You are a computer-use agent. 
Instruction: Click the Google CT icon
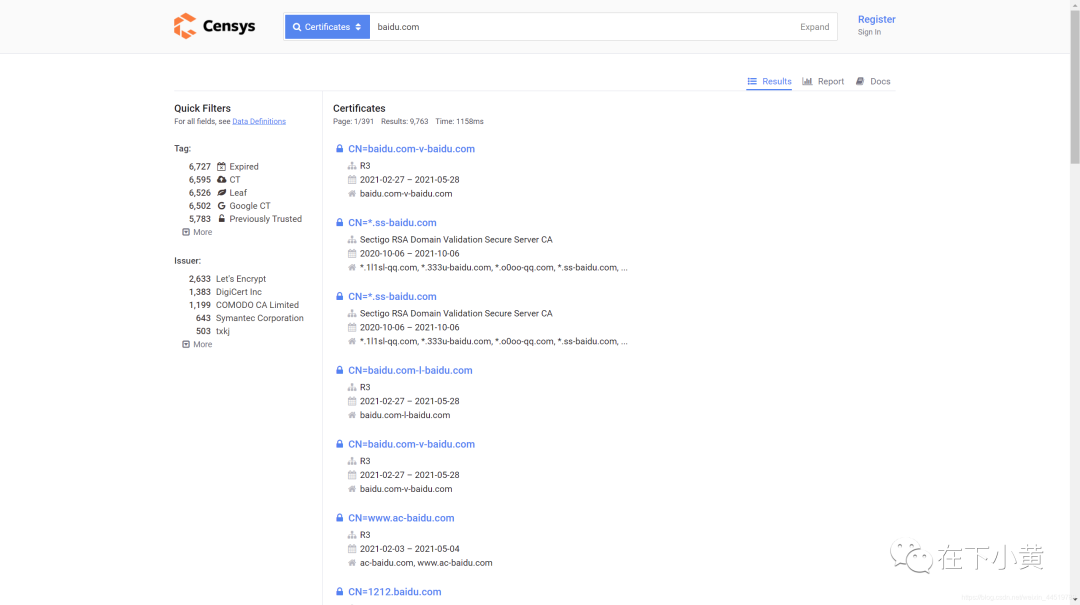[221, 206]
